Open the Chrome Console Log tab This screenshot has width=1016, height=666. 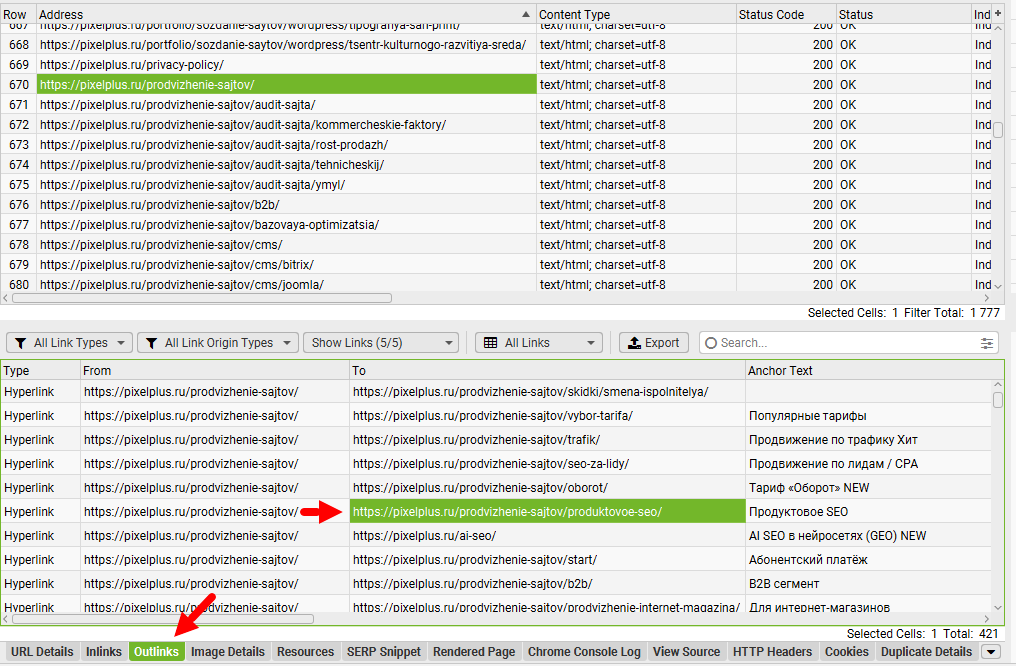tap(584, 652)
